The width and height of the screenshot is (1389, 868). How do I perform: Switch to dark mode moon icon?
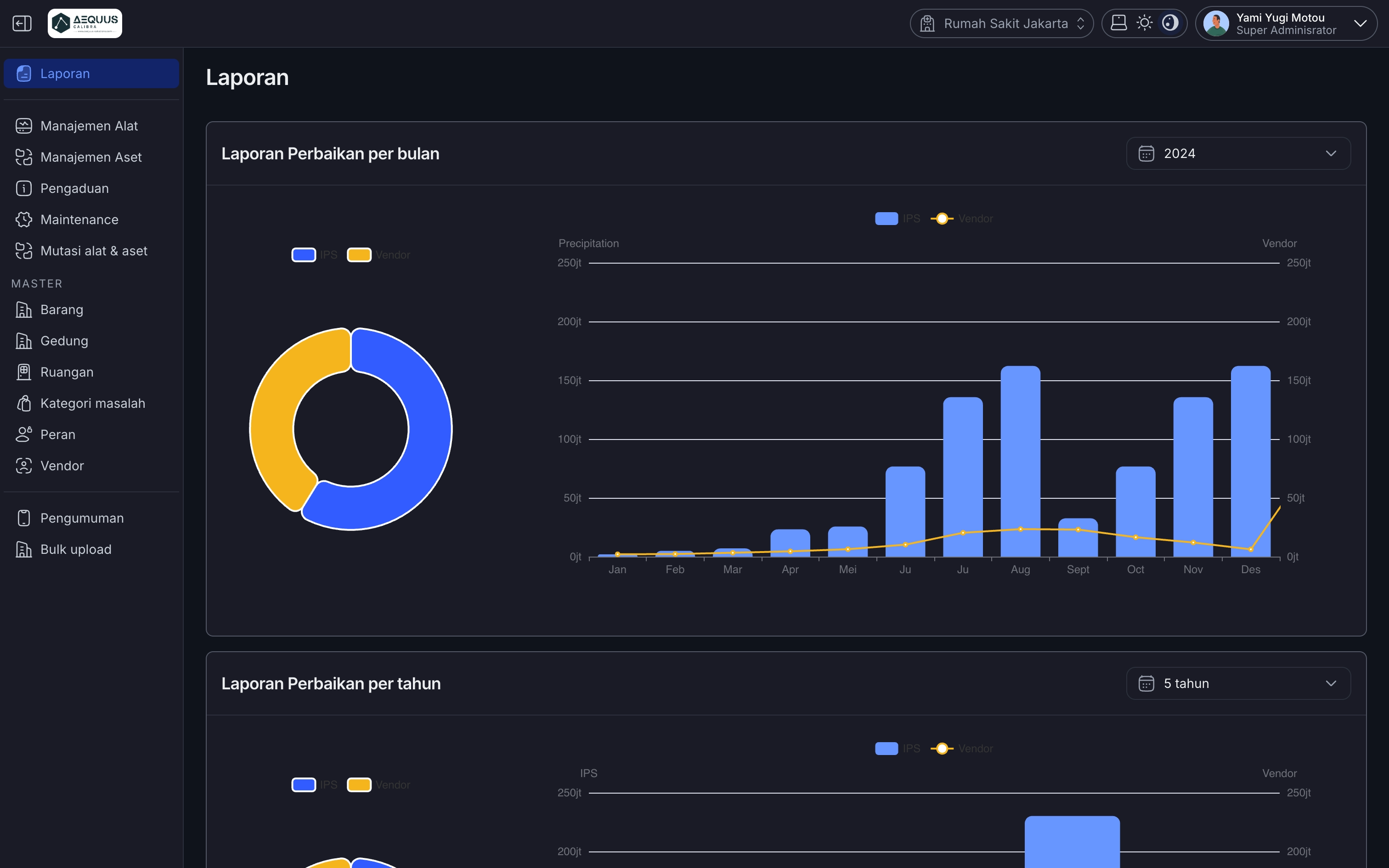pyautogui.click(x=1170, y=23)
